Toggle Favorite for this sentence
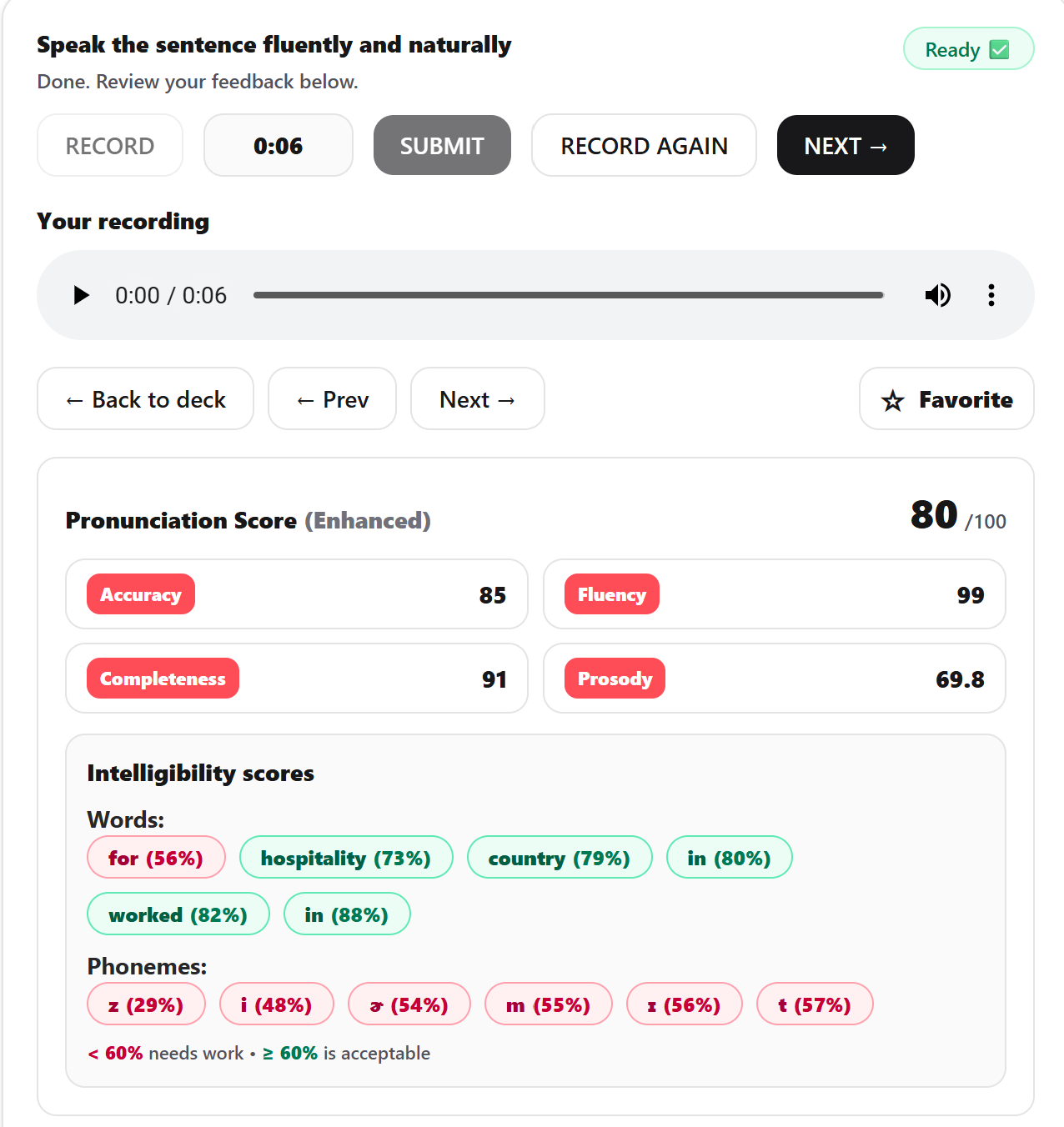 pyautogui.click(x=946, y=399)
